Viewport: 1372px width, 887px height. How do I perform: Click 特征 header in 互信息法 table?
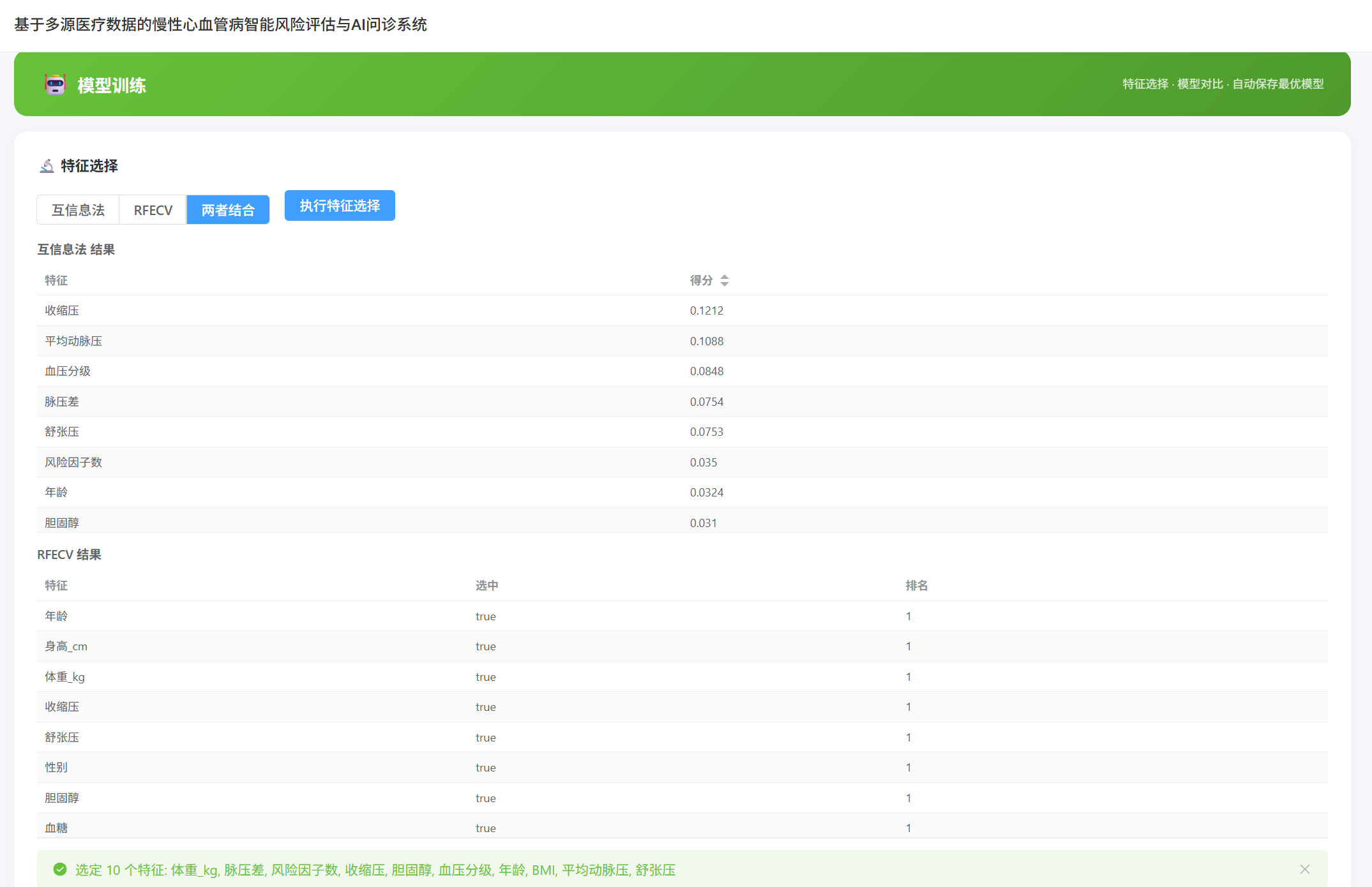pos(56,280)
